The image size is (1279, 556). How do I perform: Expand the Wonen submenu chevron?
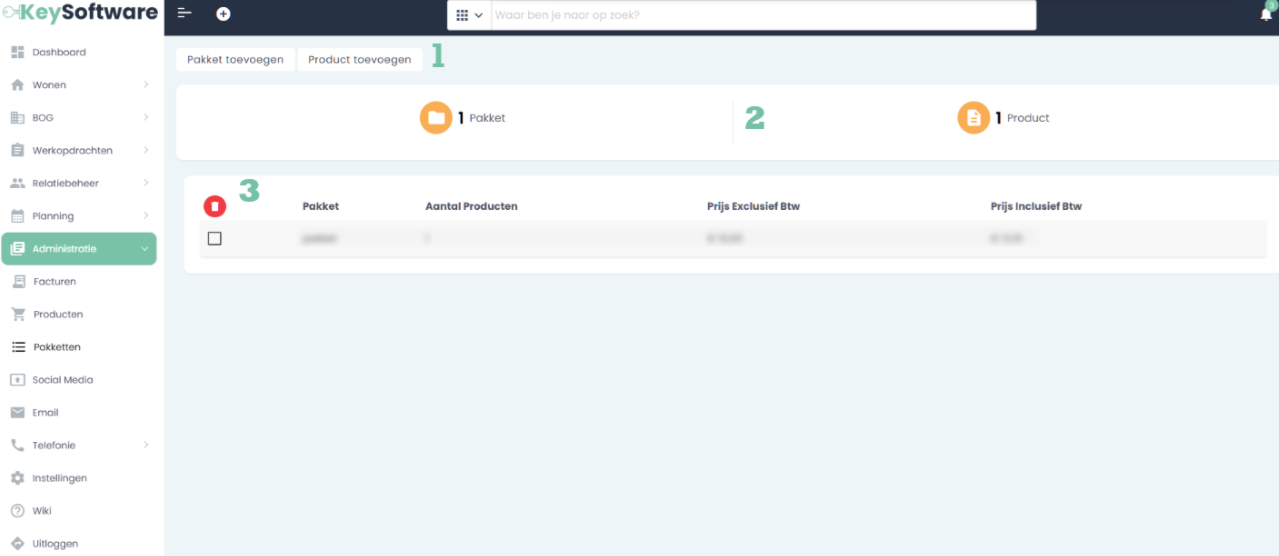pos(146,85)
